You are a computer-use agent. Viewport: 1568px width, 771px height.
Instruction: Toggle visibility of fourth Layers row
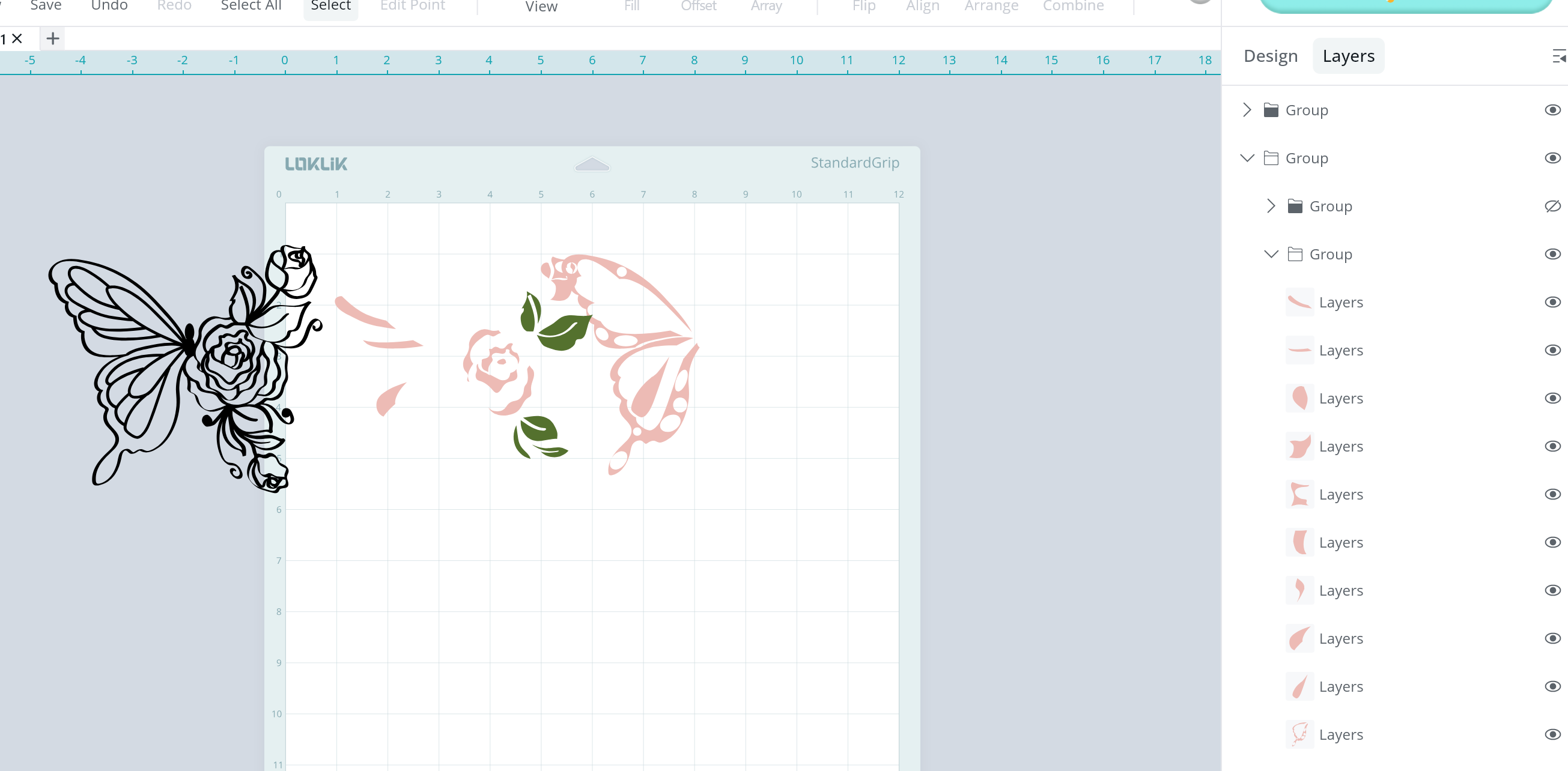coord(1552,447)
